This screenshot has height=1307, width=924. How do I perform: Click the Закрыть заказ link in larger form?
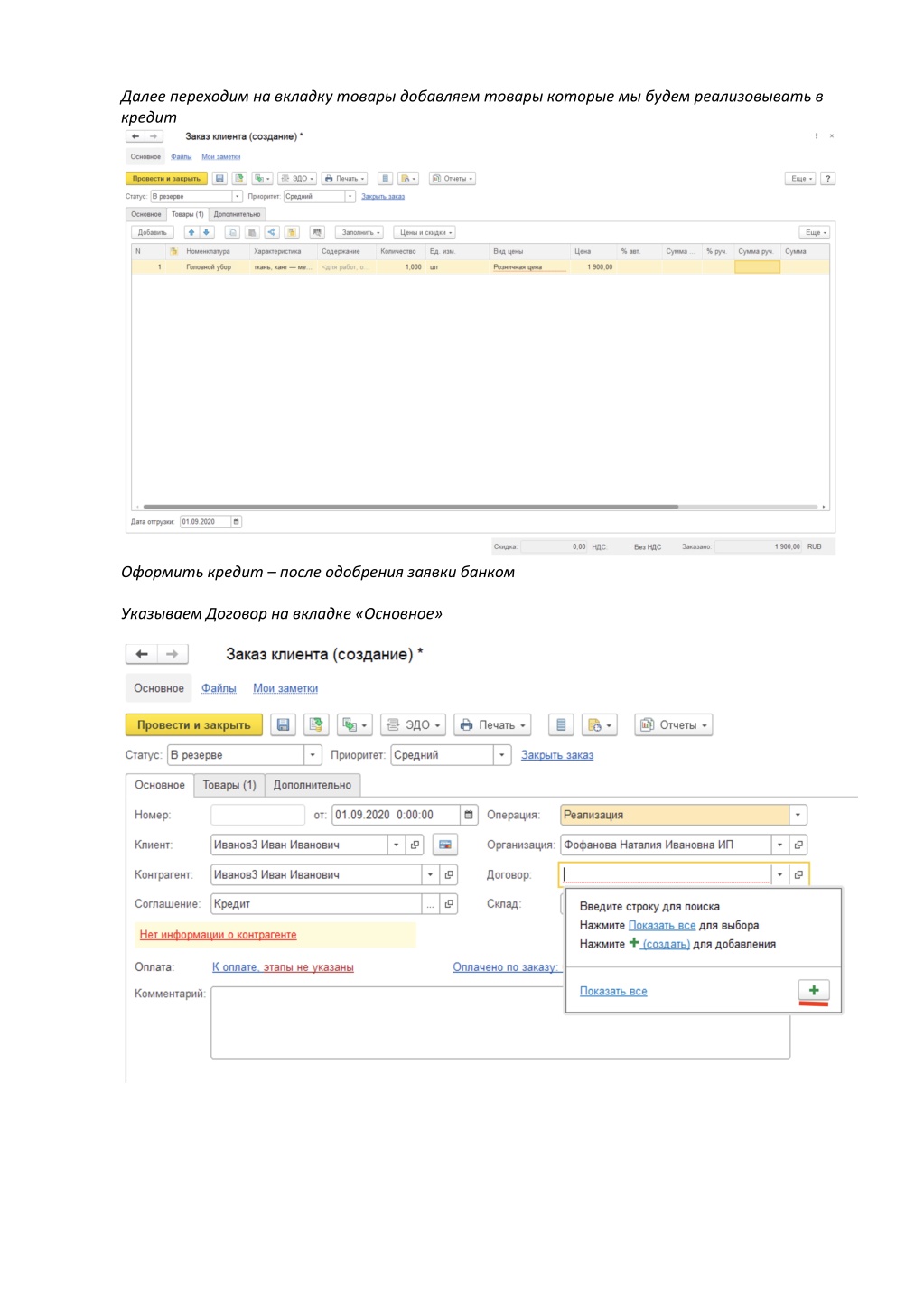pos(557,755)
